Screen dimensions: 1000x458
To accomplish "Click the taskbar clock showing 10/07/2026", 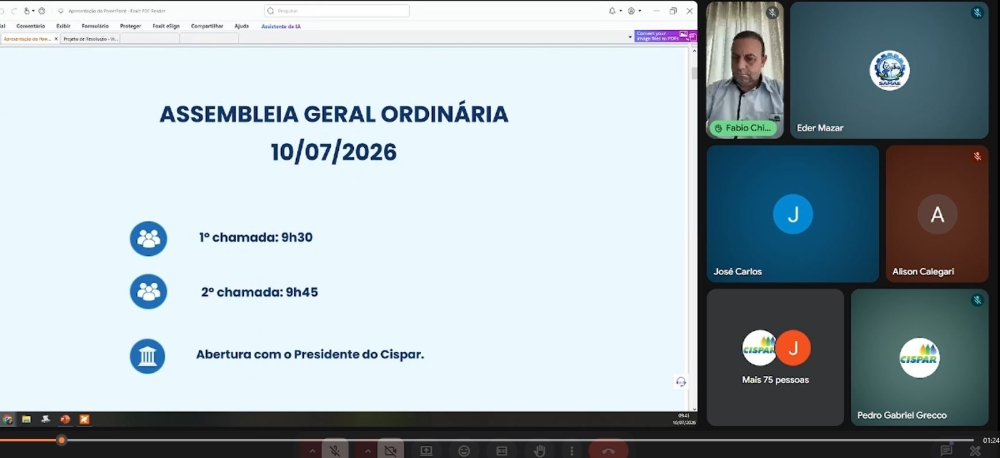I will pyautogui.click(x=684, y=419).
